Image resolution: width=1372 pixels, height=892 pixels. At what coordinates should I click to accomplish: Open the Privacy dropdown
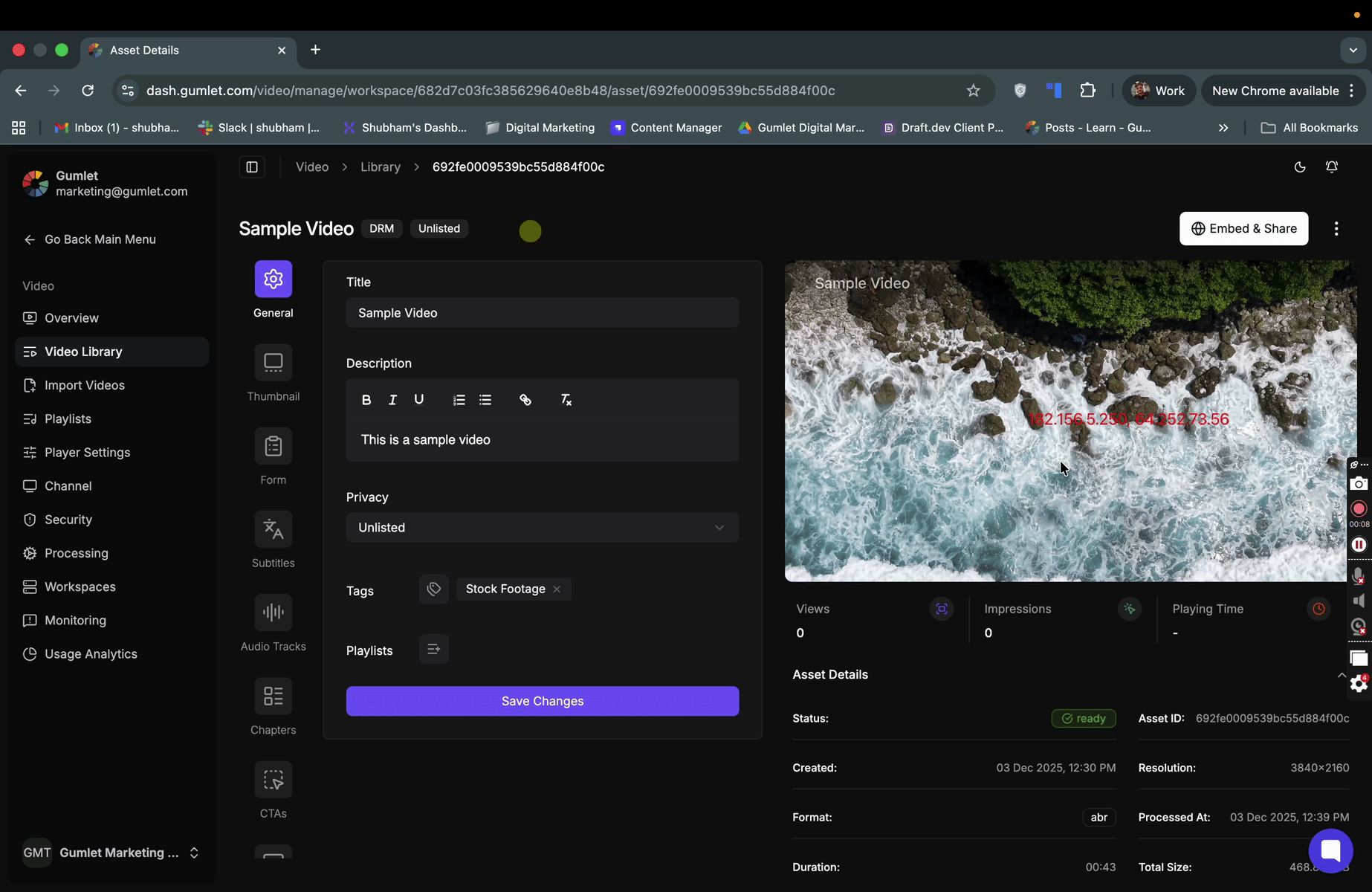click(542, 528)
